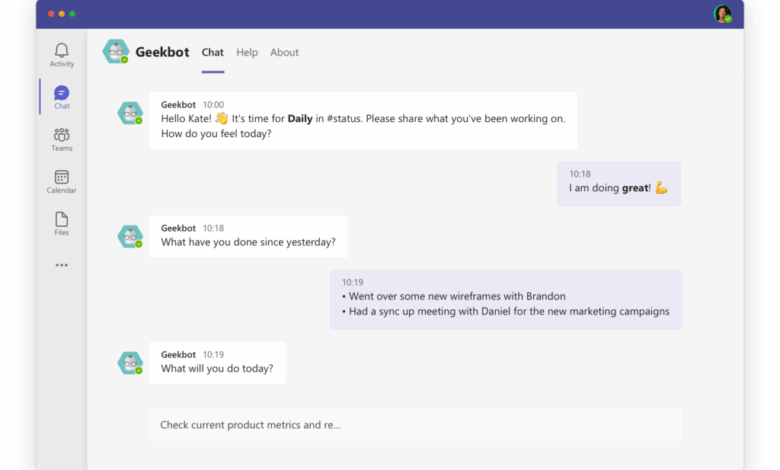
Task: Click 'Had a sync up meeting with Daniel' line
Action: tap(505, 311)
